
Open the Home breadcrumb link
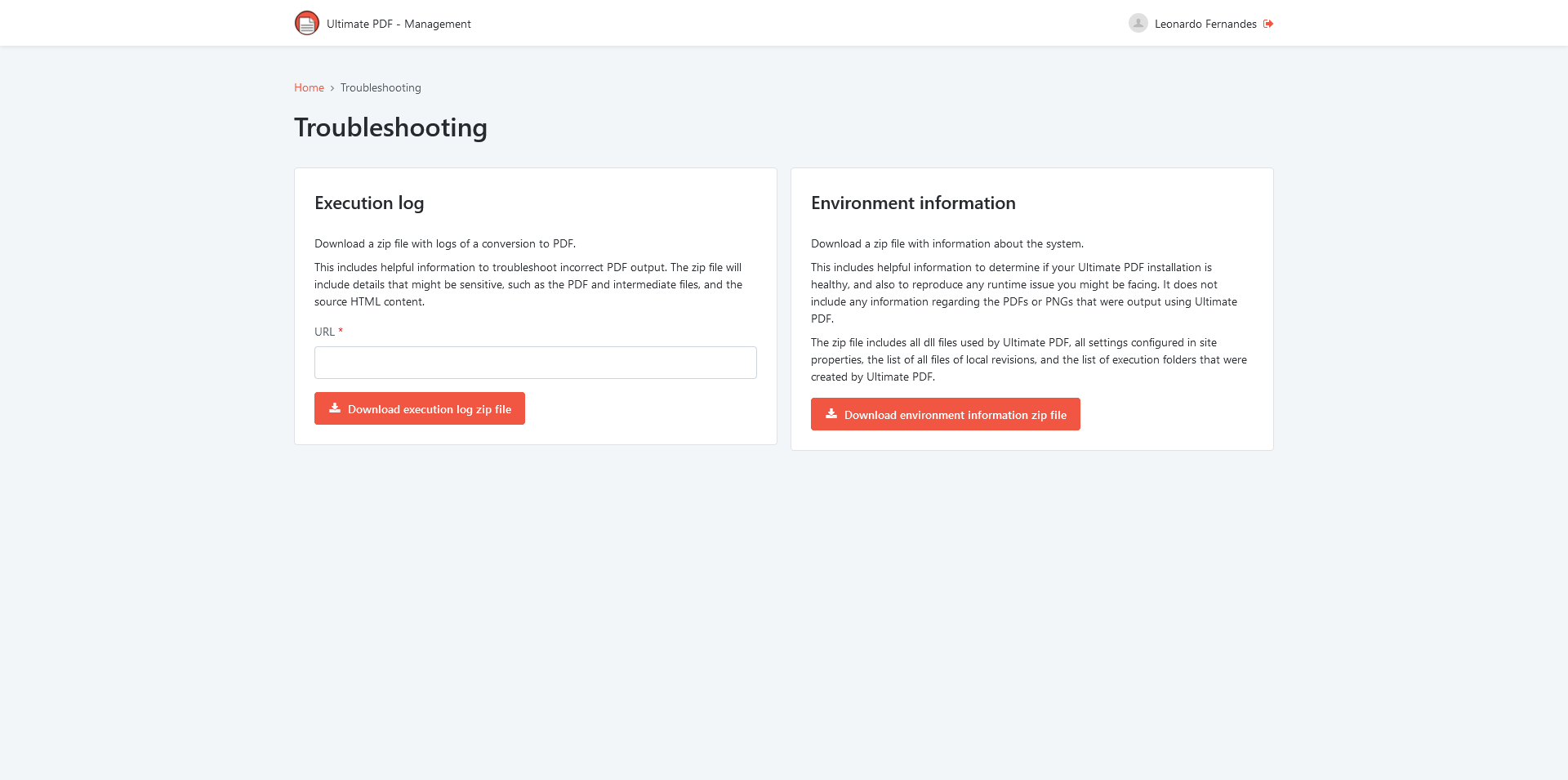309,87
